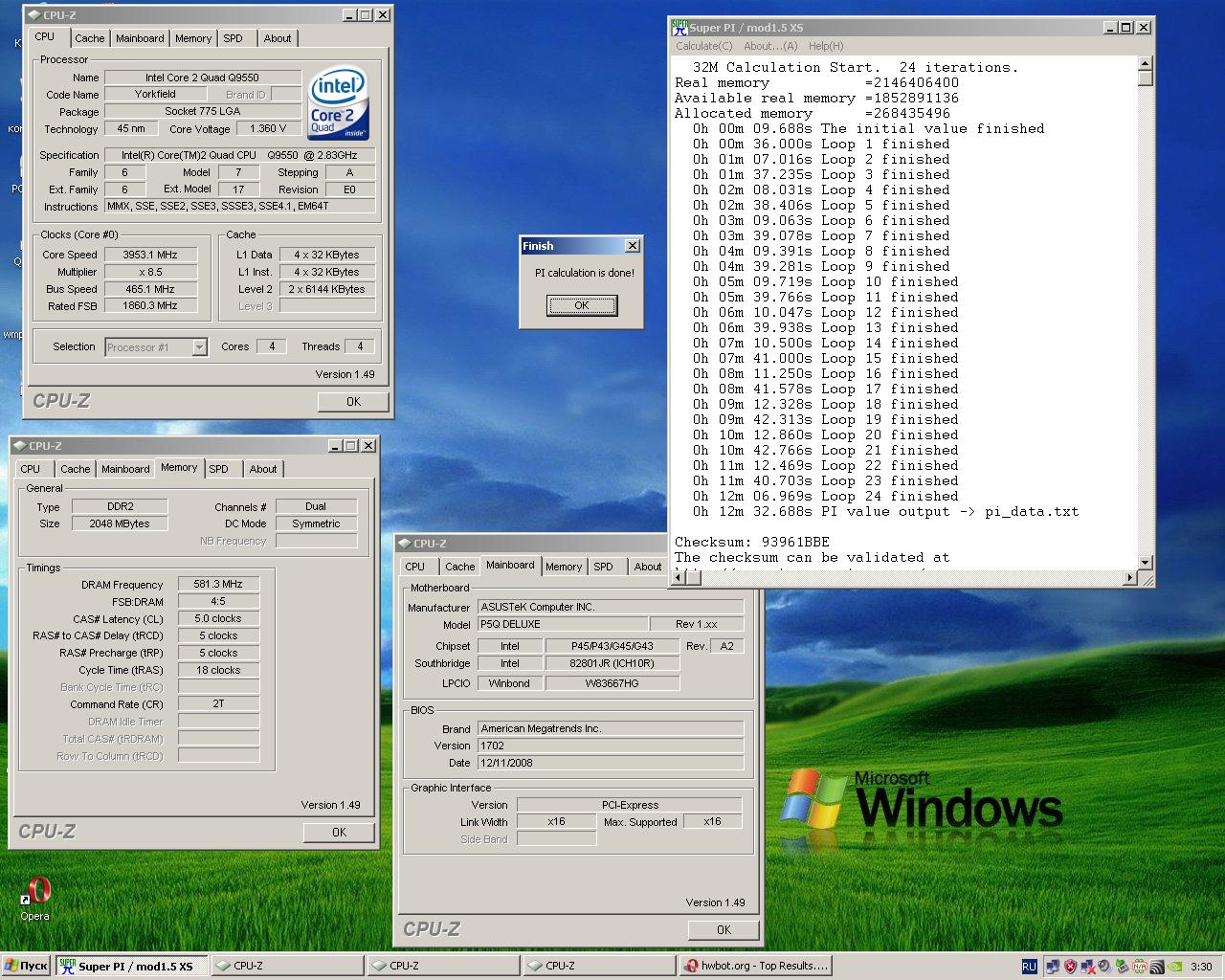
Task: Click the DRAM Frequency value 581.3 MHz
Action: coord(218,584)
